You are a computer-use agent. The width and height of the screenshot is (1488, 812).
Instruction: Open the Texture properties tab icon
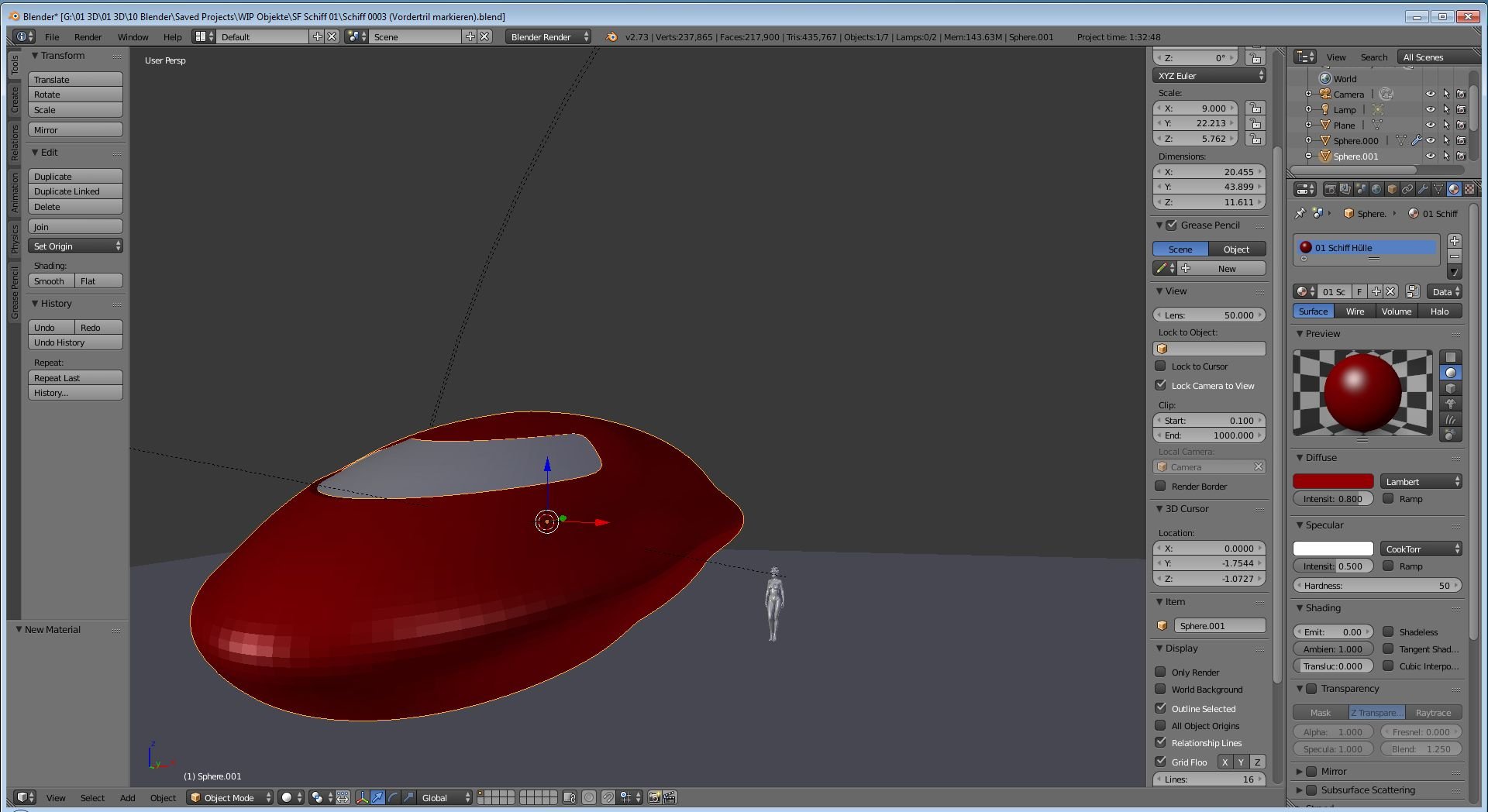tap(1469, 189)
